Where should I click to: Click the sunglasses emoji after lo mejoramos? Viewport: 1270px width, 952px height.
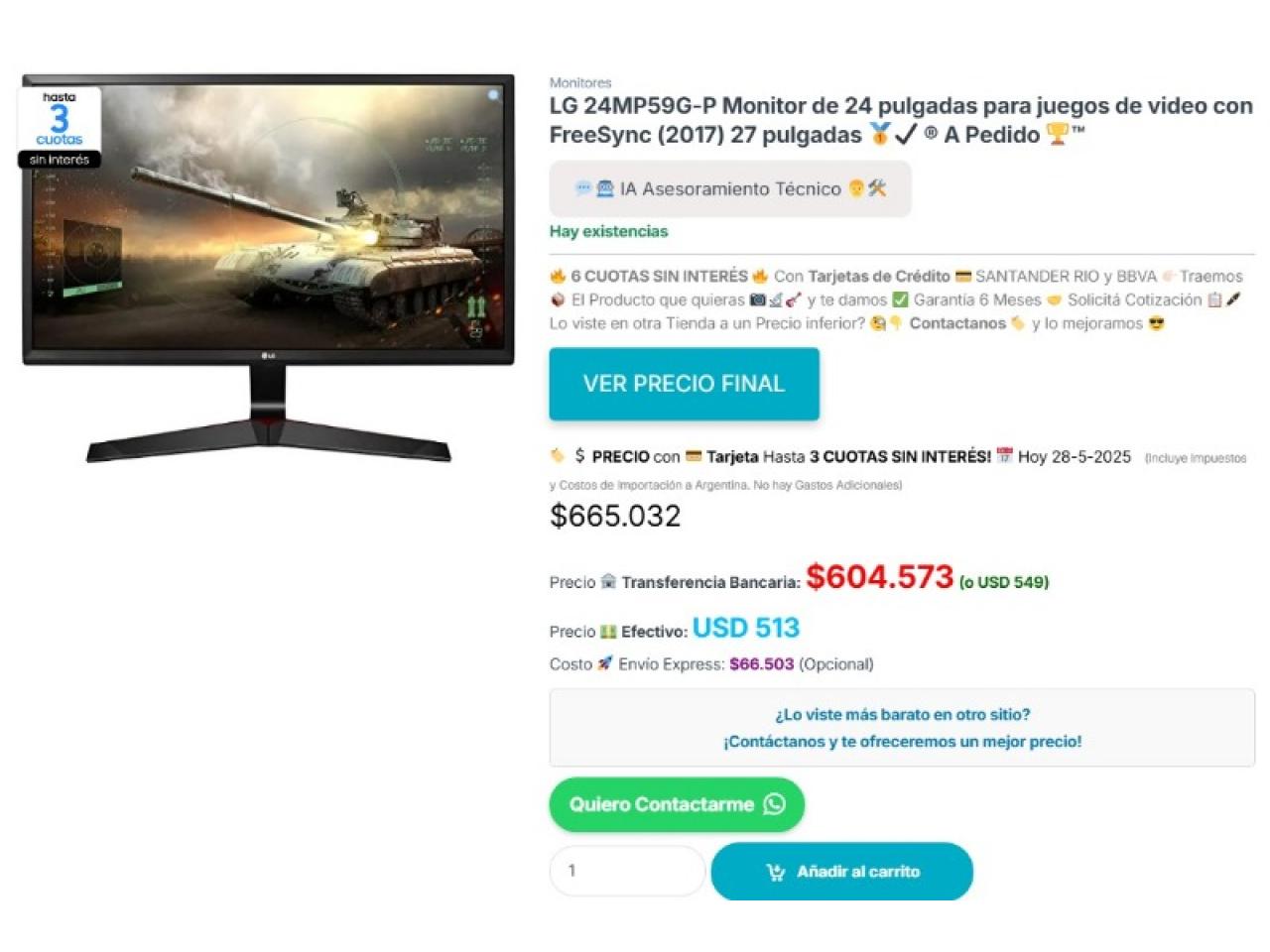coord(1157,323)
